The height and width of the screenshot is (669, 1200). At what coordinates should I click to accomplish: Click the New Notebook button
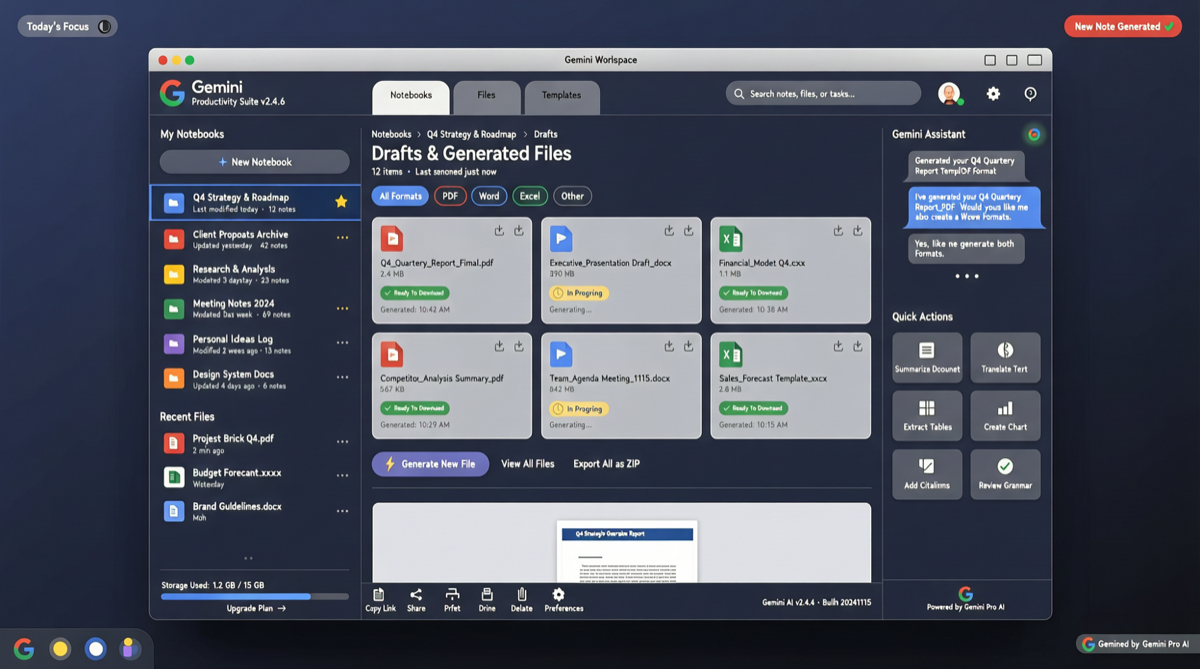(255, 162)
